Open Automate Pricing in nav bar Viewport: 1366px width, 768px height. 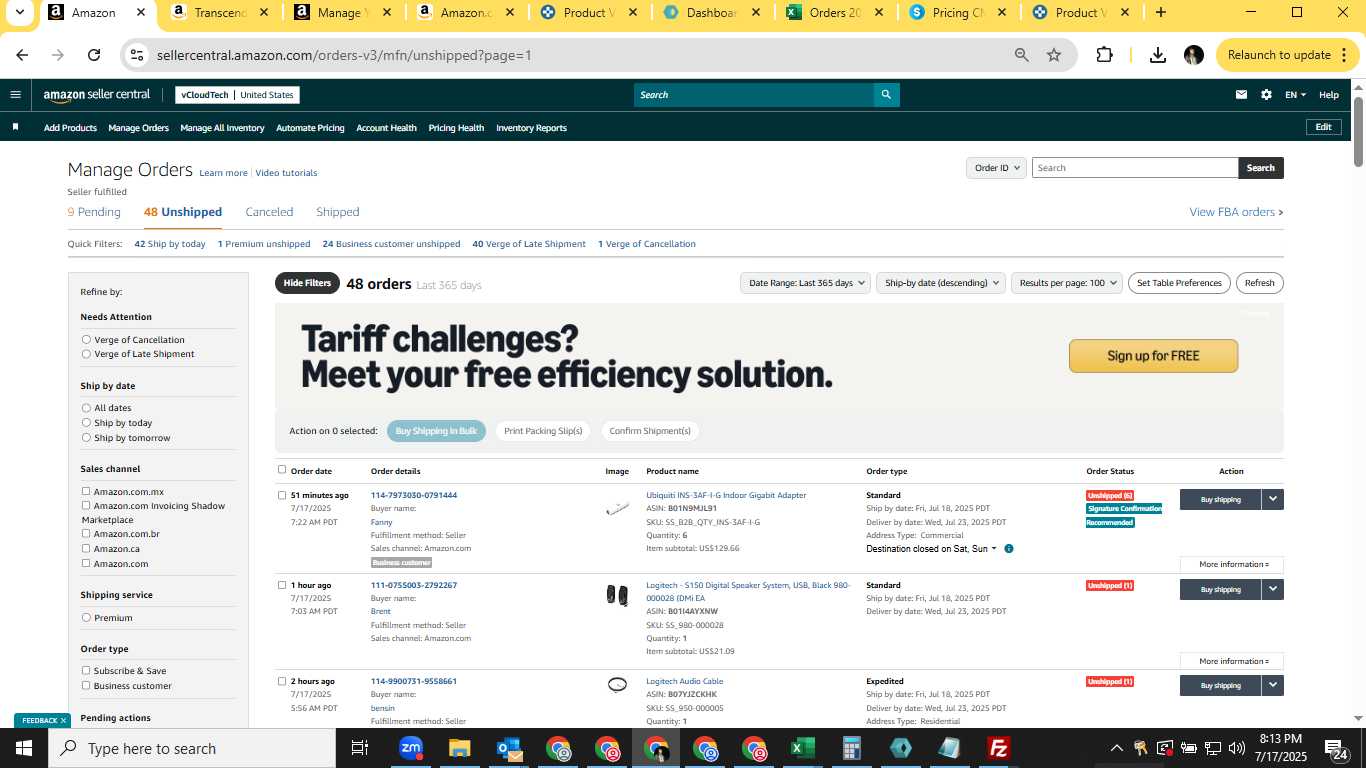(310, 128)
